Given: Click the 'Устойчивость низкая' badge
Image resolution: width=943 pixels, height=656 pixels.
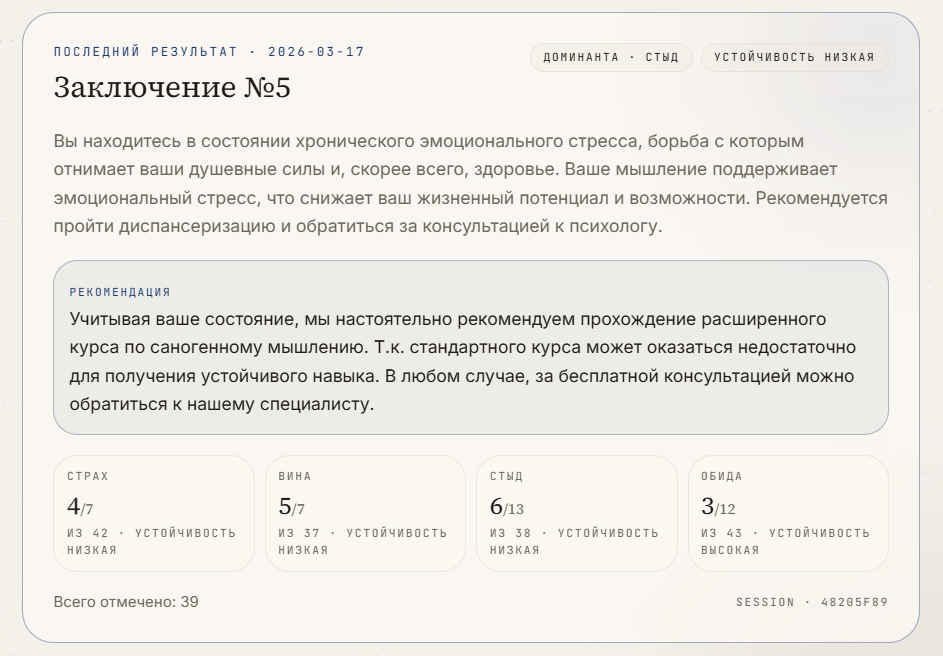Looking at the screenshot, I should click(794, 57).
